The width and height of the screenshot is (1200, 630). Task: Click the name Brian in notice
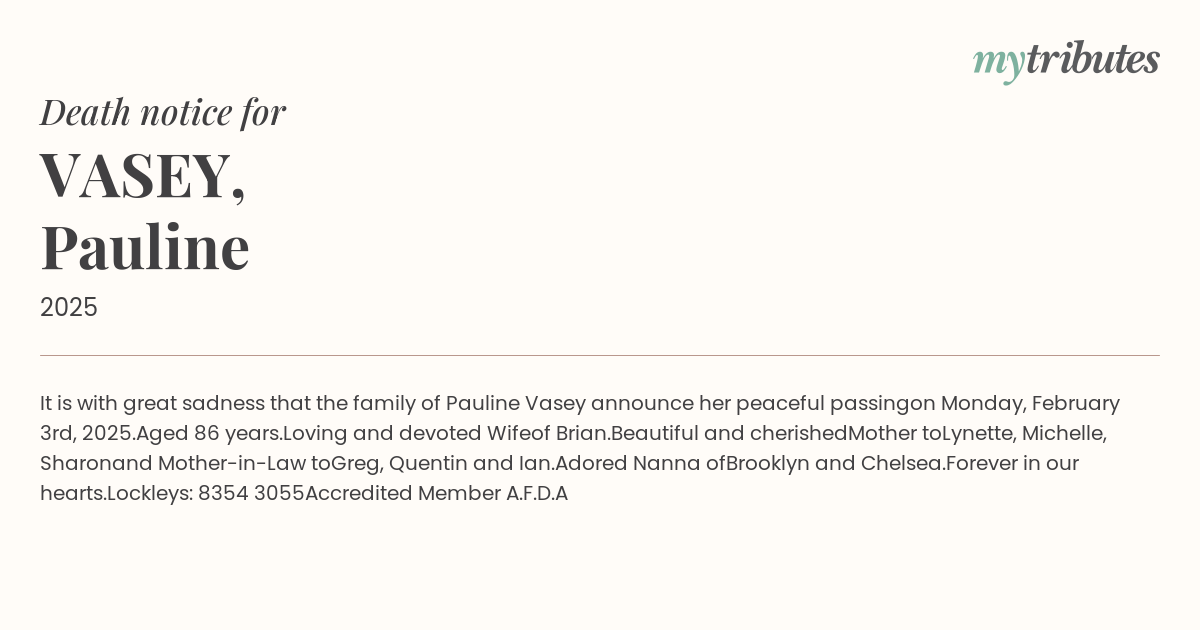click(580, 433)
